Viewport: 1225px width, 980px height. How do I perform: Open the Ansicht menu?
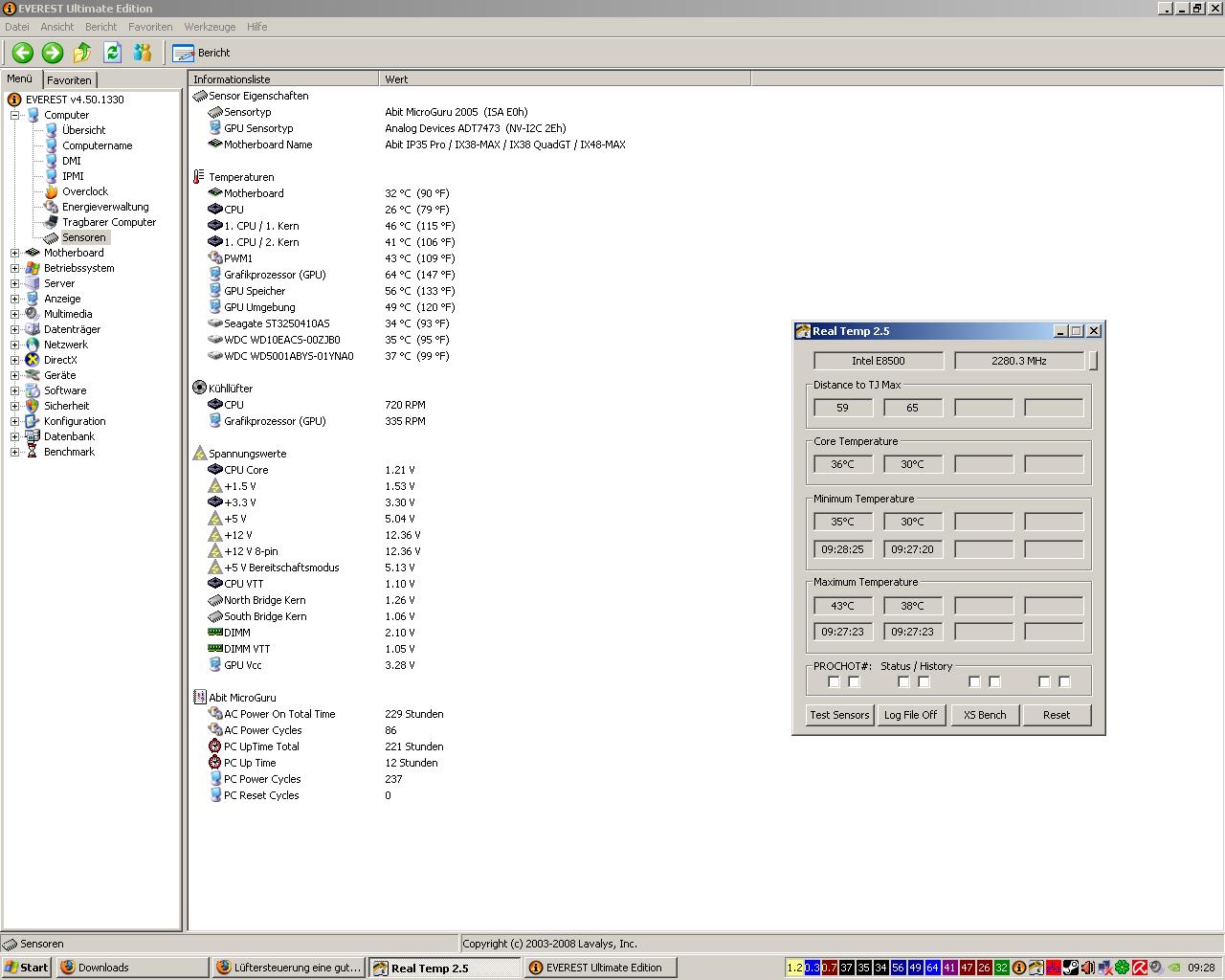(x=57, y=27)
